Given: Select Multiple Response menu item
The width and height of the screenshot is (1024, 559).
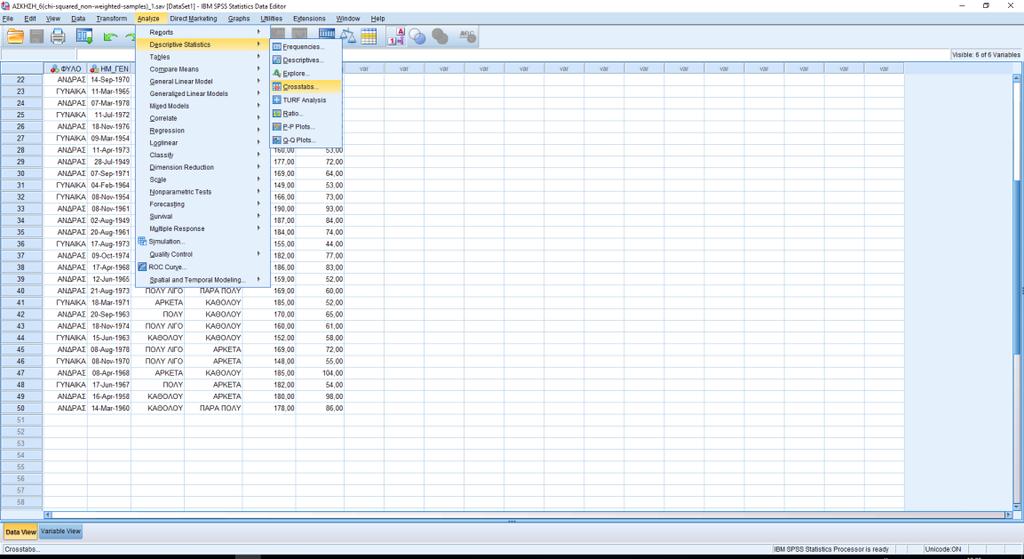Looking at the screenshot, I should pos(202,229).
